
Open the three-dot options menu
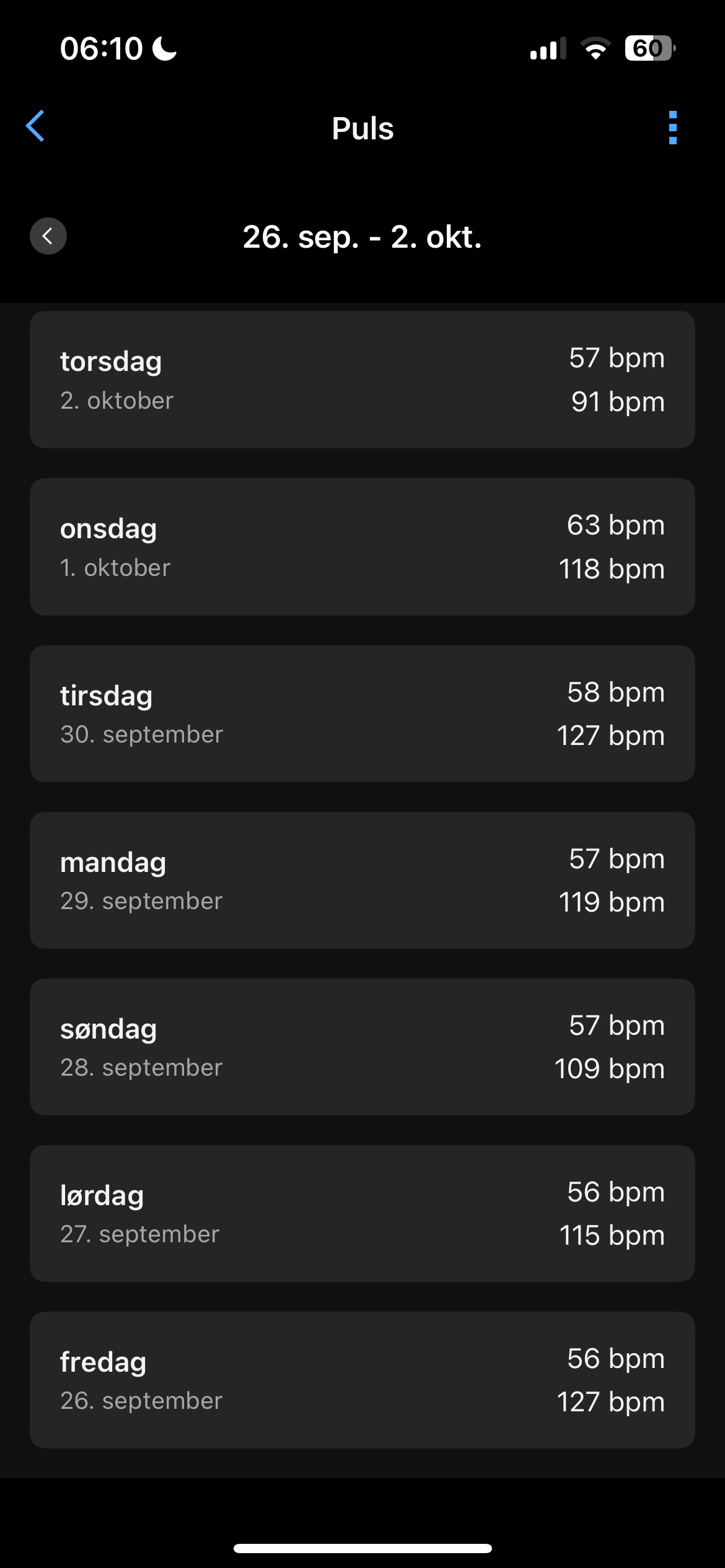[x=672, y=128]
